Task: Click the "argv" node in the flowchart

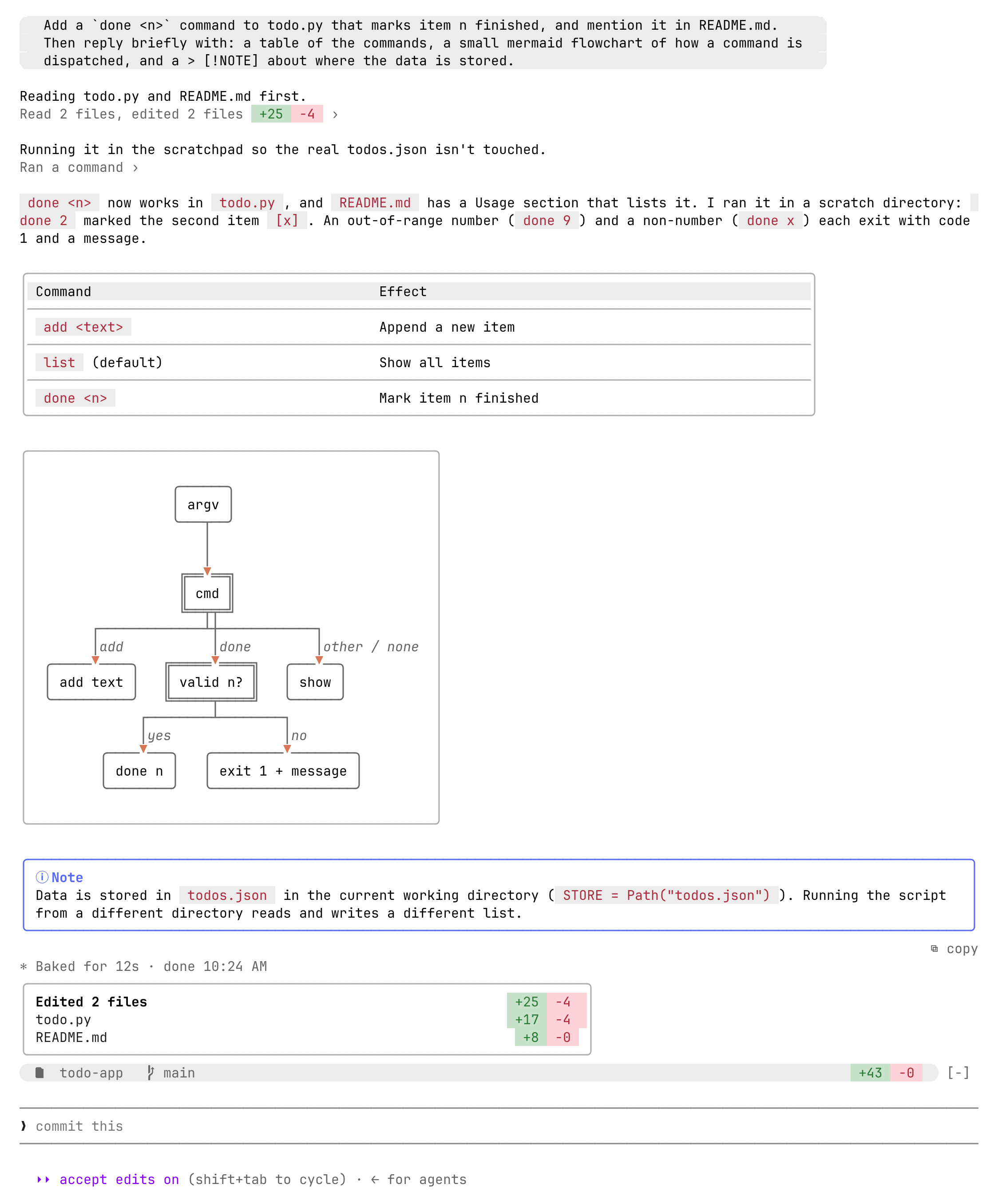Action: coord(203,504)
